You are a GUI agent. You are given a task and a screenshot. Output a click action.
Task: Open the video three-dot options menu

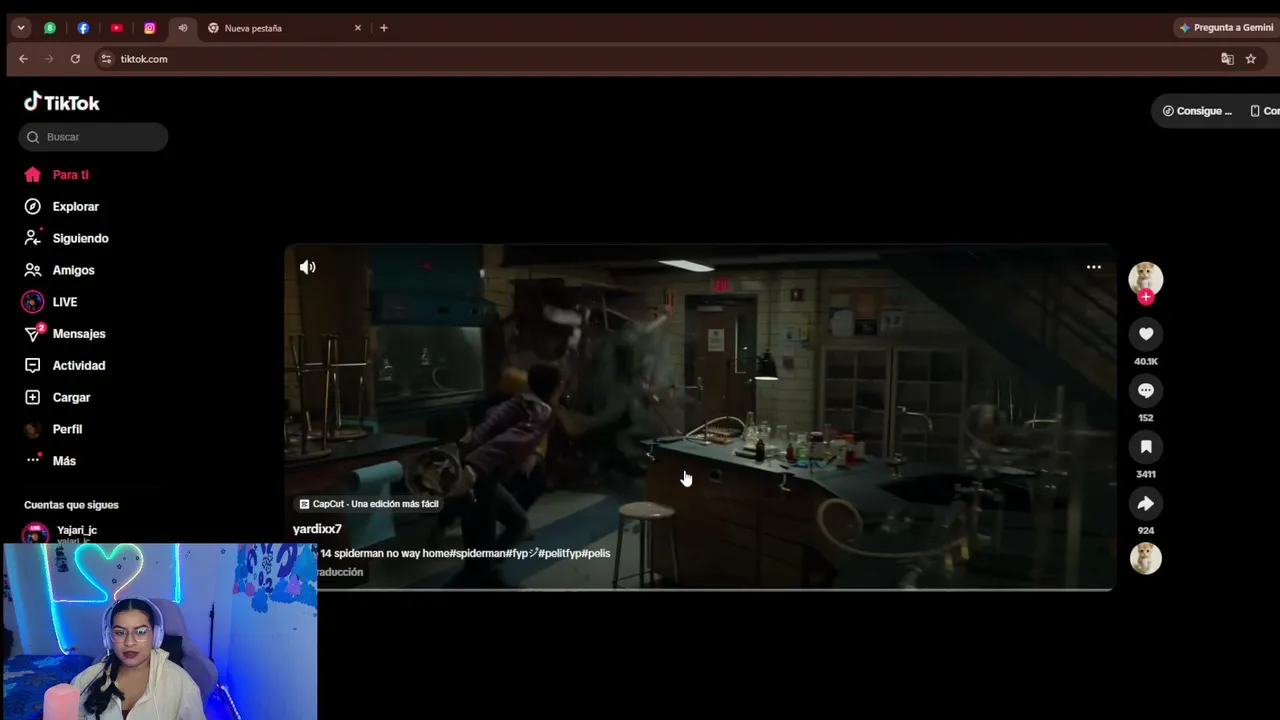coord(1094,267)
